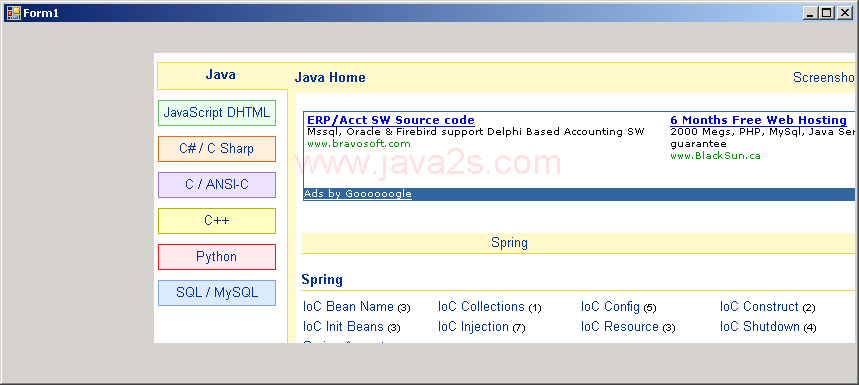Click the Ads by Google label
This screenshot has height=385, width=859.
pos(358,194)
